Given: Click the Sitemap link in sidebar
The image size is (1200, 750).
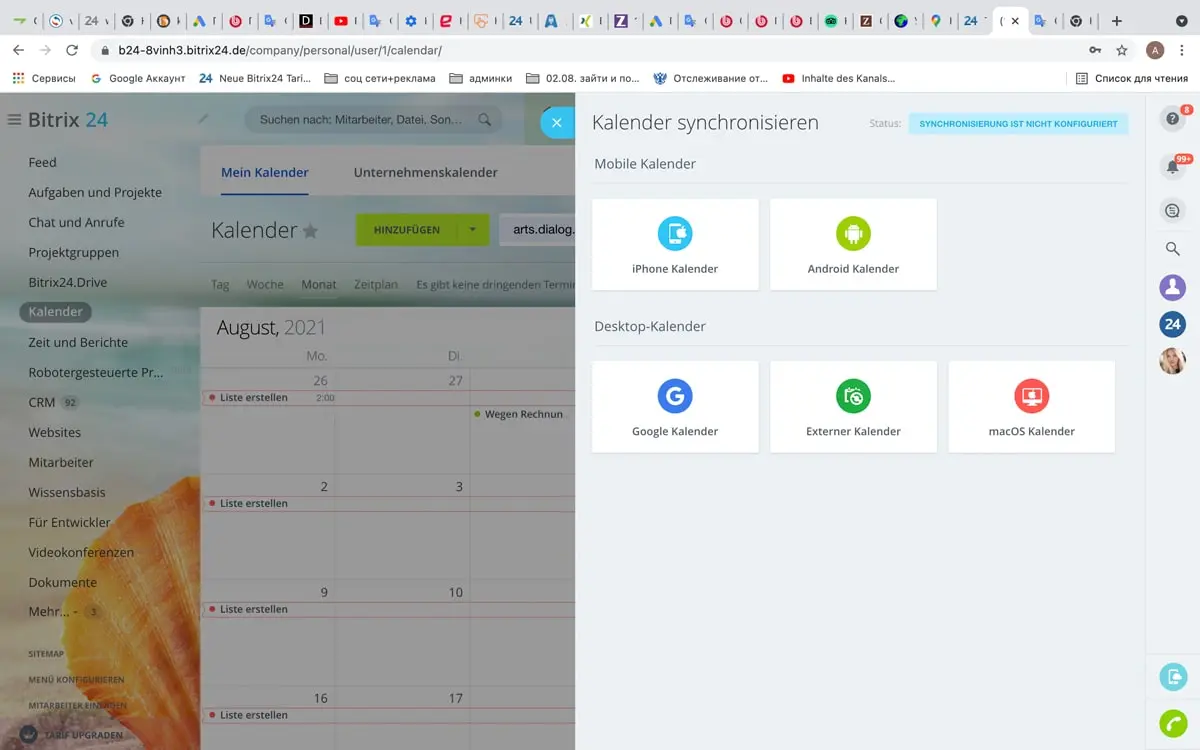Looking at the screenshot, I should (x=46, y=654).
